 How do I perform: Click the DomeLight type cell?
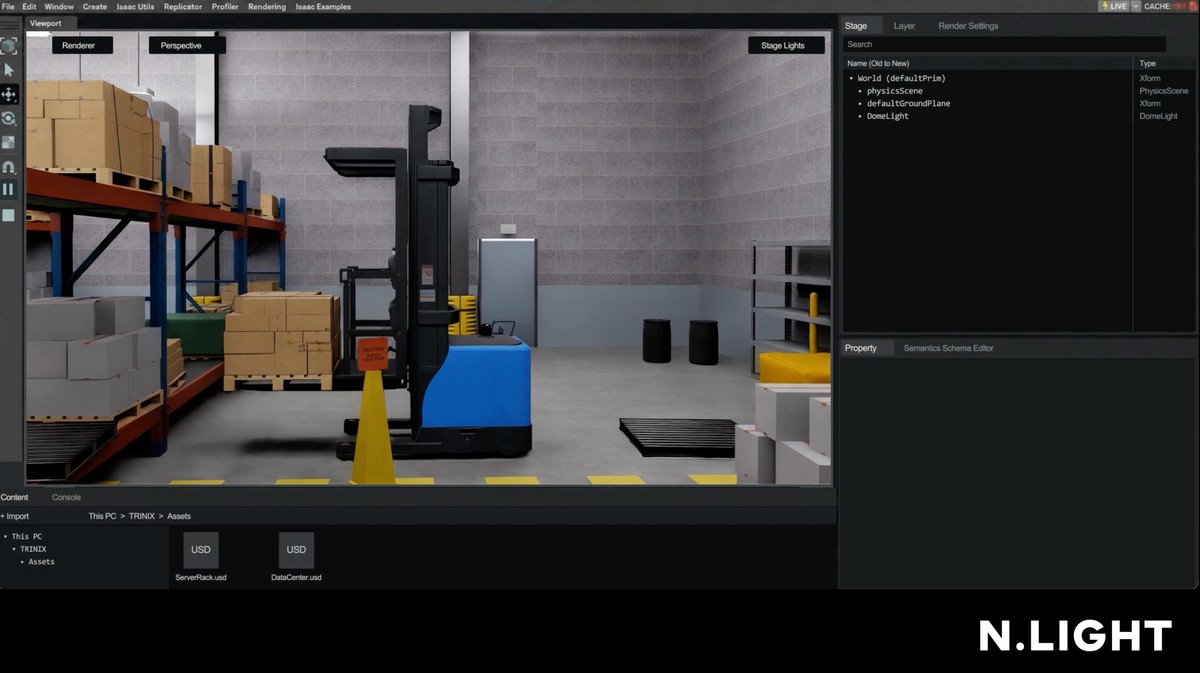click(x=1158, y=117)
